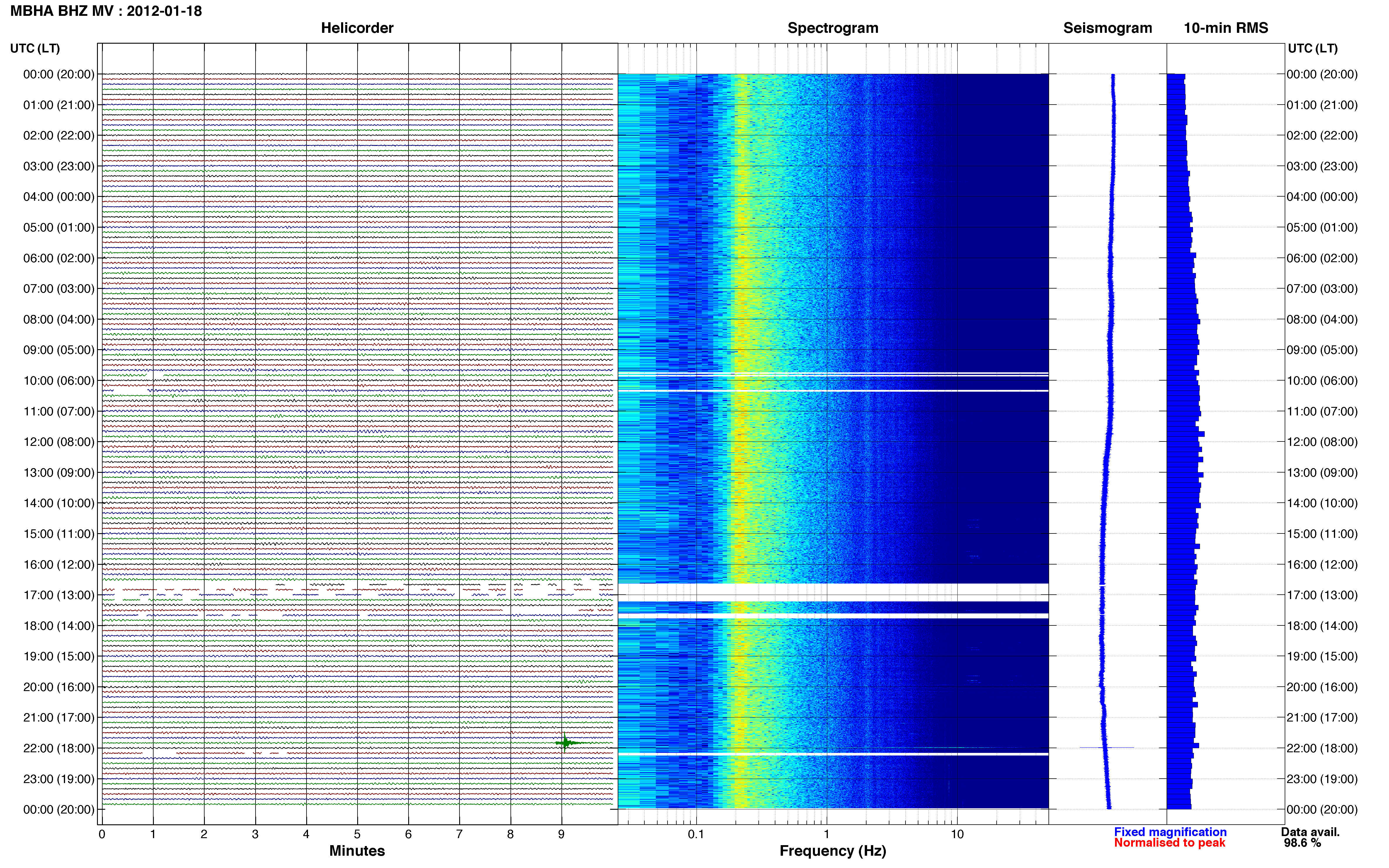Click '04:00 (00:00)' beside the Helicorder
This screenshot has width=1389, height=868.
coord(59,197)
